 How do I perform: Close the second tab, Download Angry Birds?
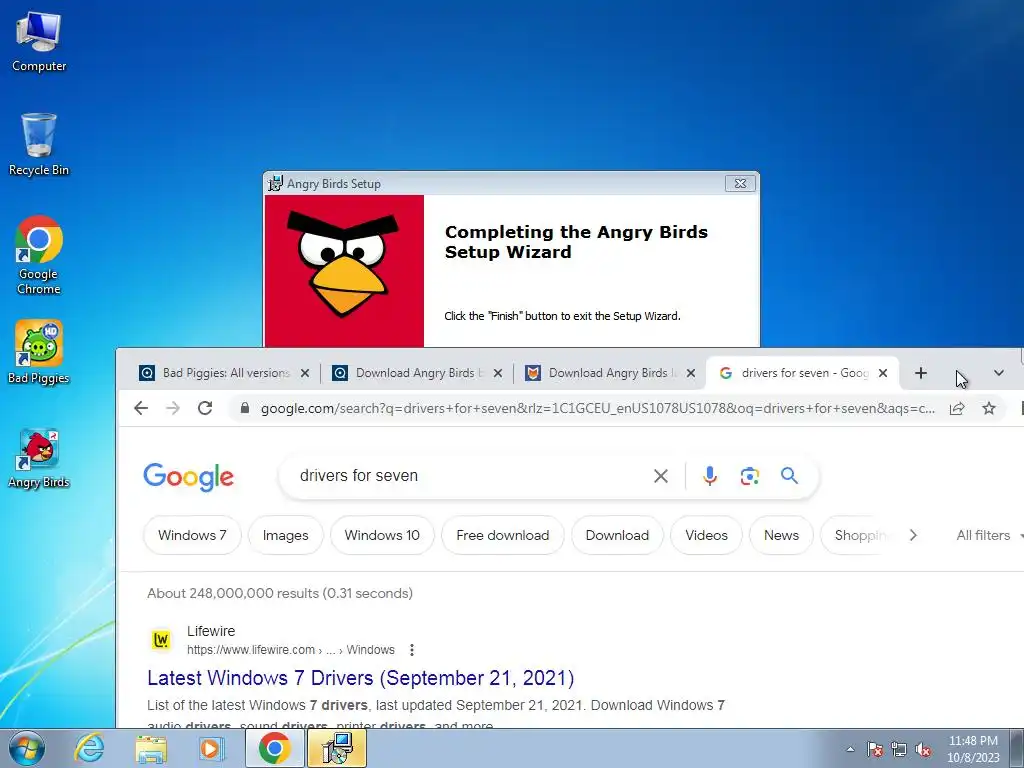pos(498,373)
